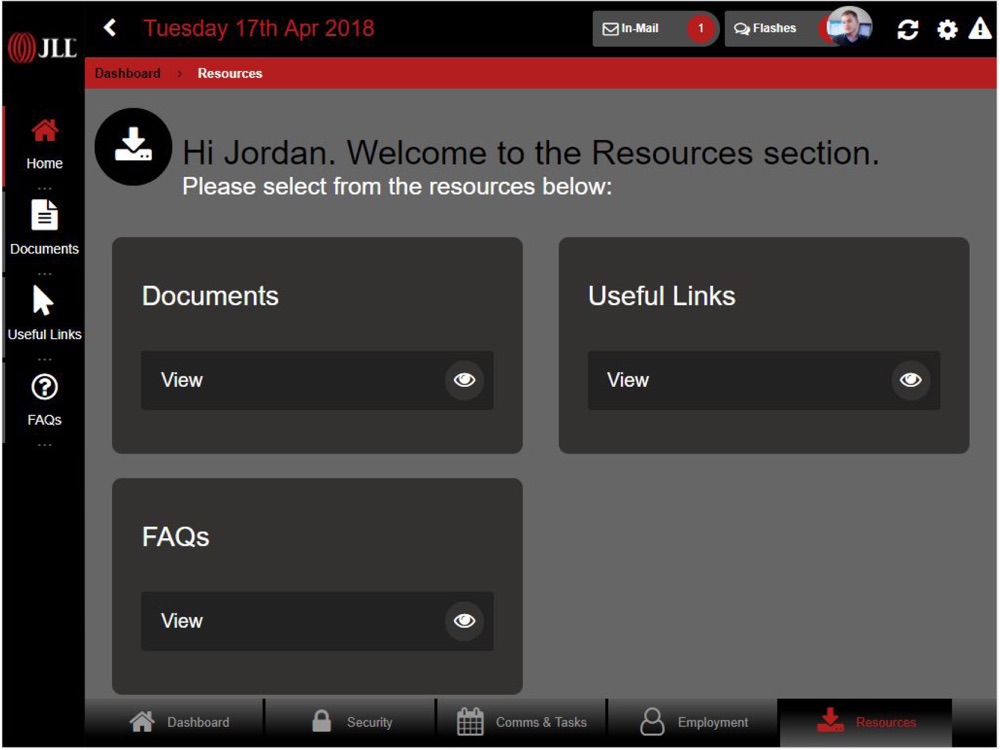Switch to the Security bottom tab
Image resolution: width=1000 pixels, height=750 pixels.
tap(351, 723)
